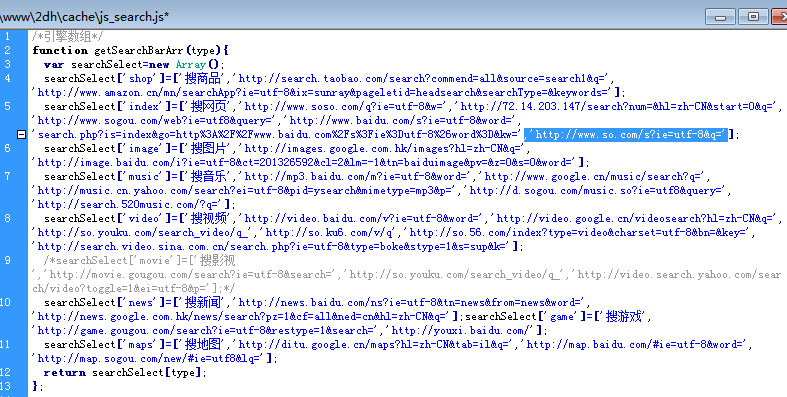
Task: Select line number 4 in the gutter
Action: click(7, 78)
